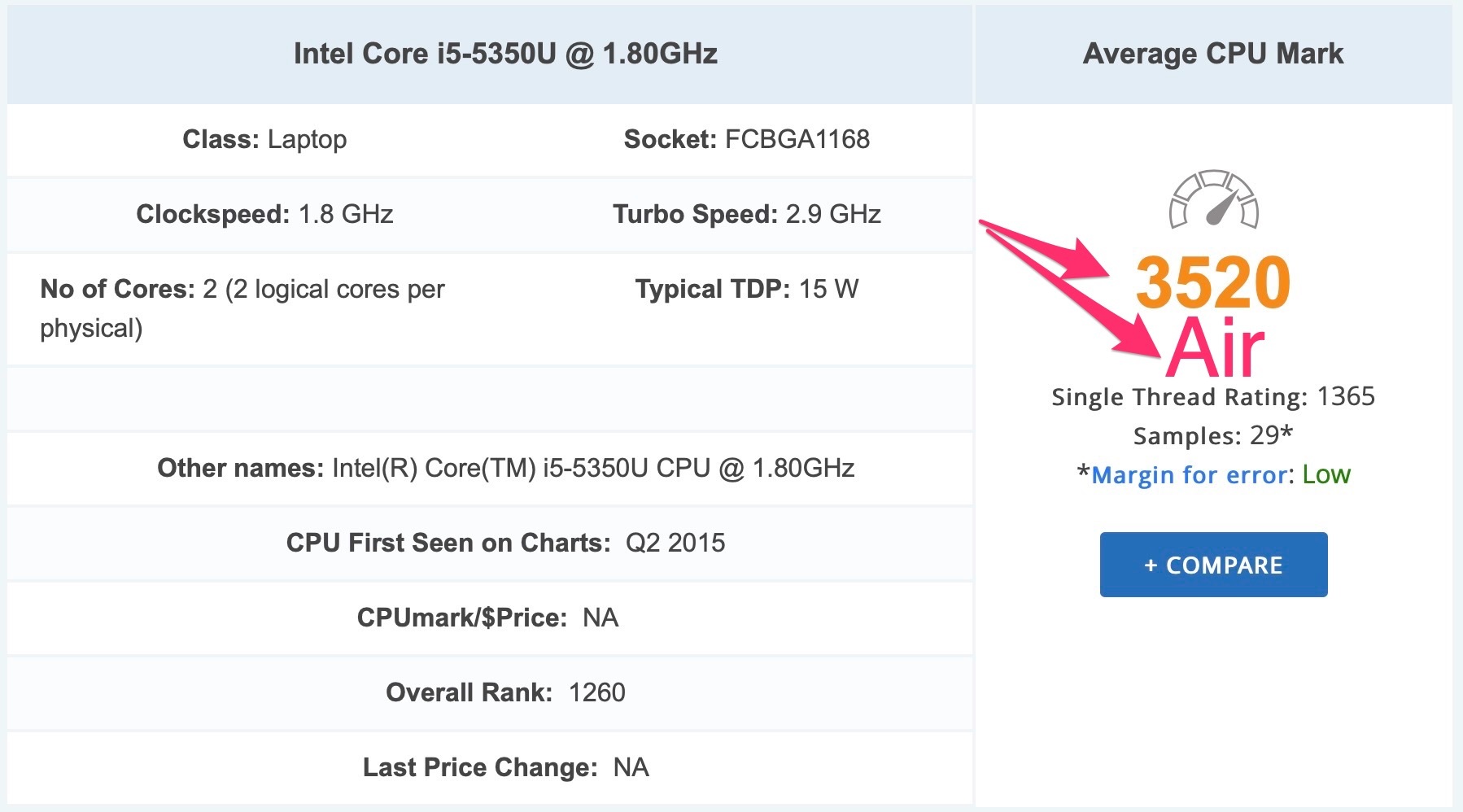Open the Margin for error link
This screenshot has width=1463, height=812.
click(1190, 474)
